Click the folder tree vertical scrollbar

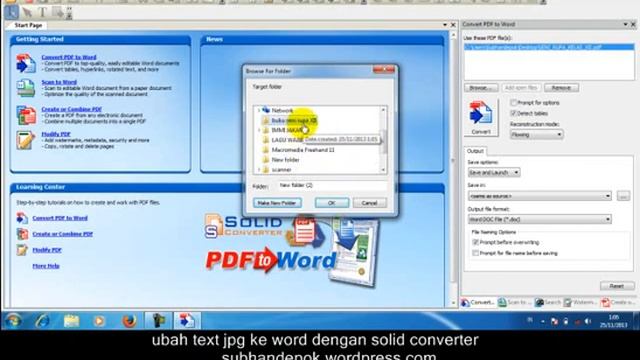[x=383, y=140]
